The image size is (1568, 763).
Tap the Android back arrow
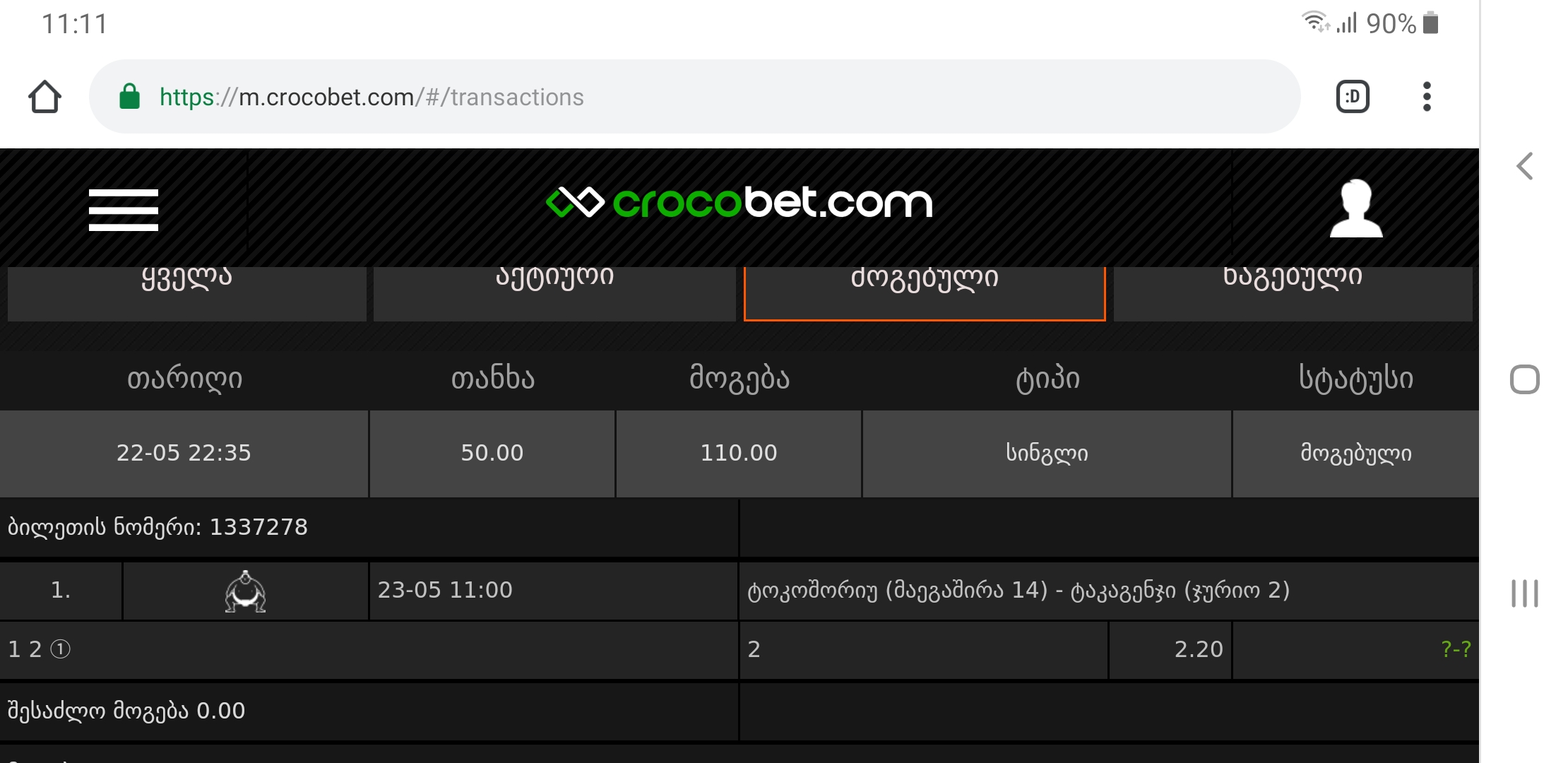click(x=1525, y=167)
